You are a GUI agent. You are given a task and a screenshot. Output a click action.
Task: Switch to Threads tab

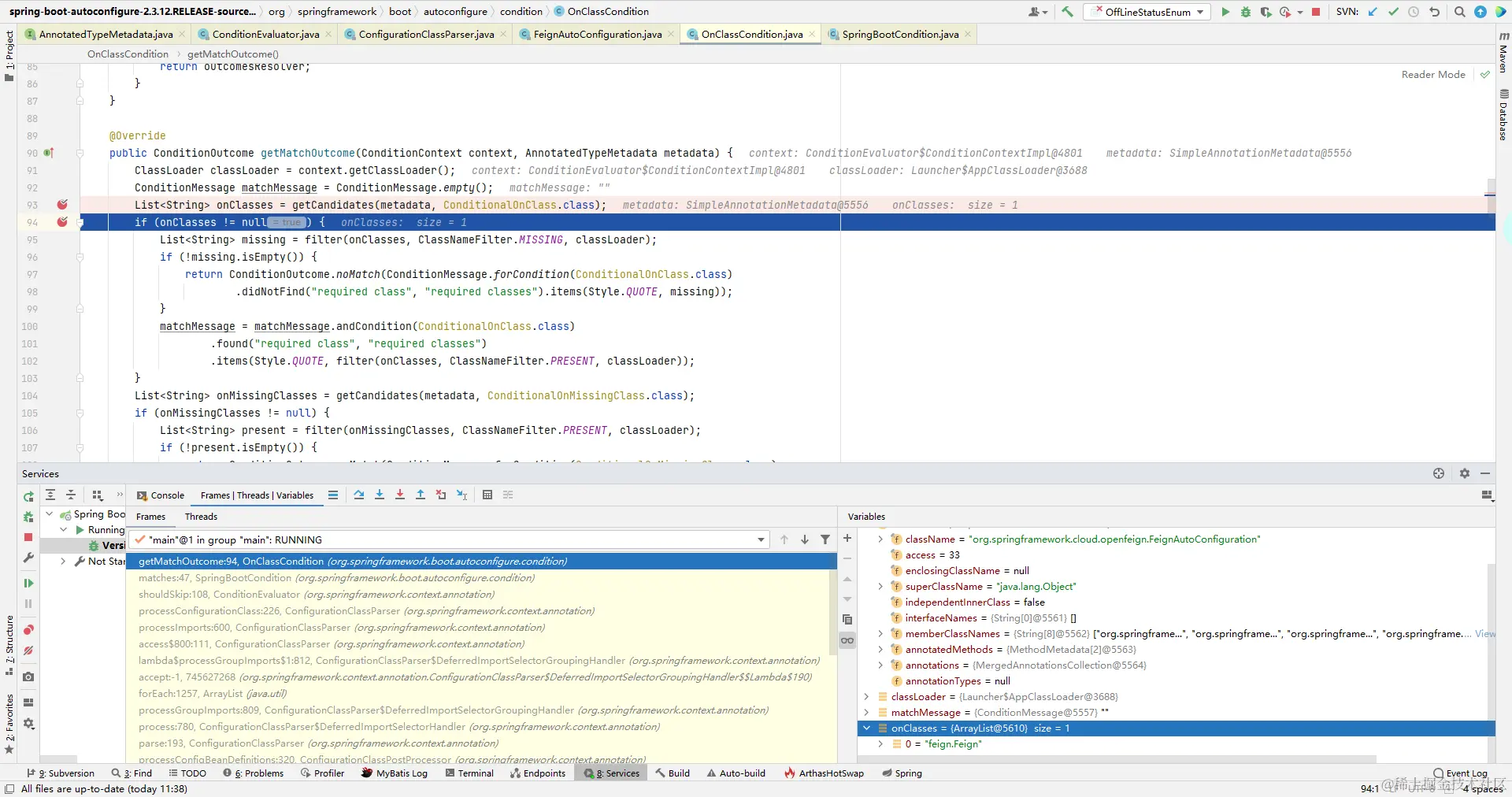click(x=201, y=517)
